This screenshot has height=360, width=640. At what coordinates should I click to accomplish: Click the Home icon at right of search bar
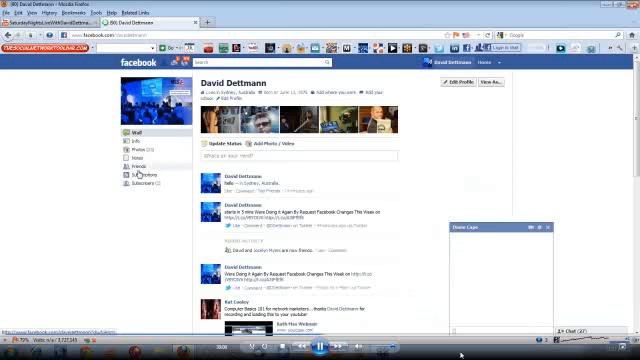click(x=632, y=35)
